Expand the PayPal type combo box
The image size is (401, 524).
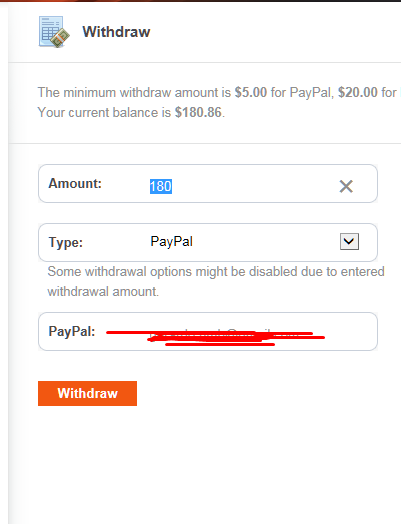pyautogui.click(x=208, y=242)
